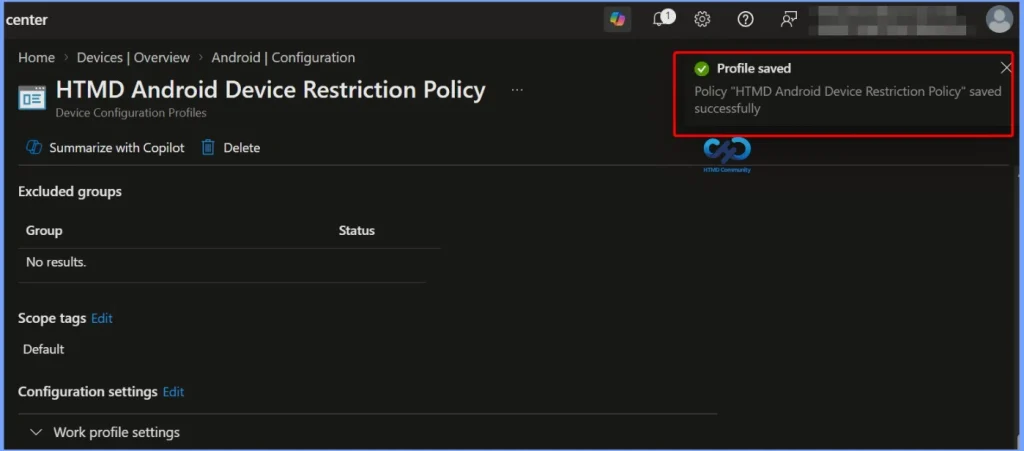
Task: Click the Status column header
Action: pos(357,230)
